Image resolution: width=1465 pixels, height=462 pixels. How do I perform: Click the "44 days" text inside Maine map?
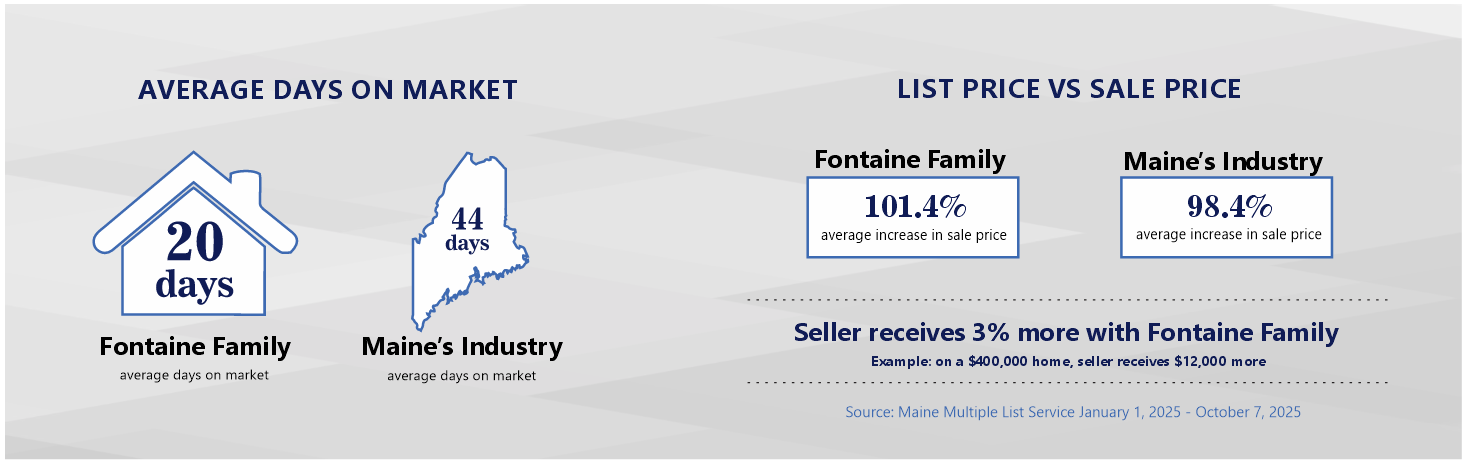(468, 229)
